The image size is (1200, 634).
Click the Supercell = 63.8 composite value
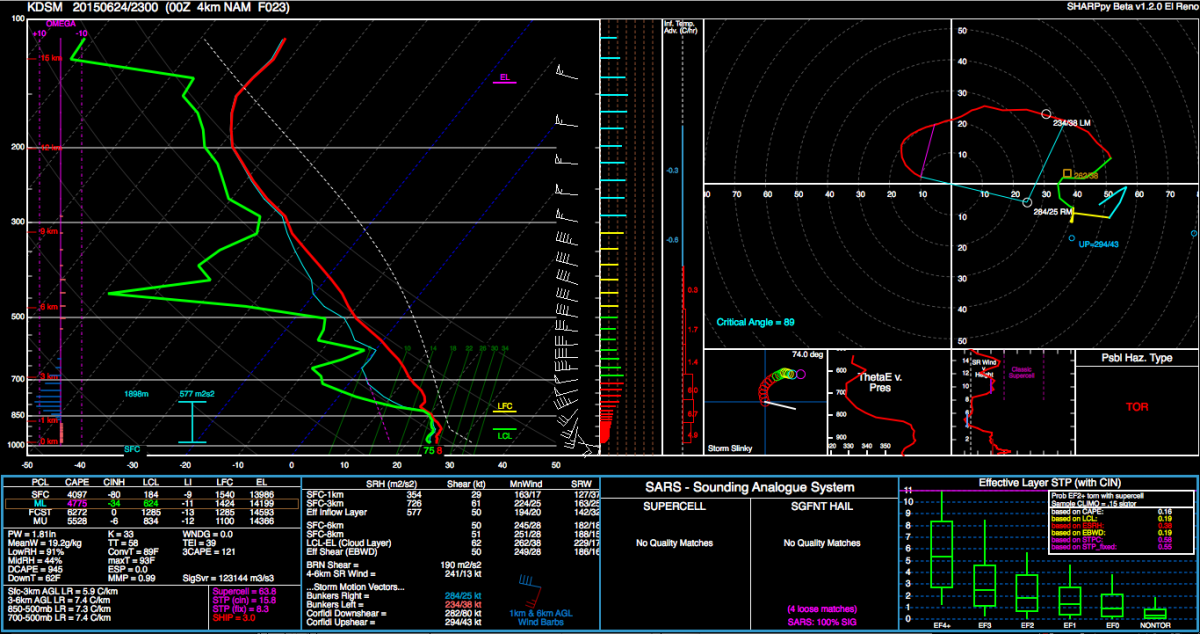pos(243,592)
